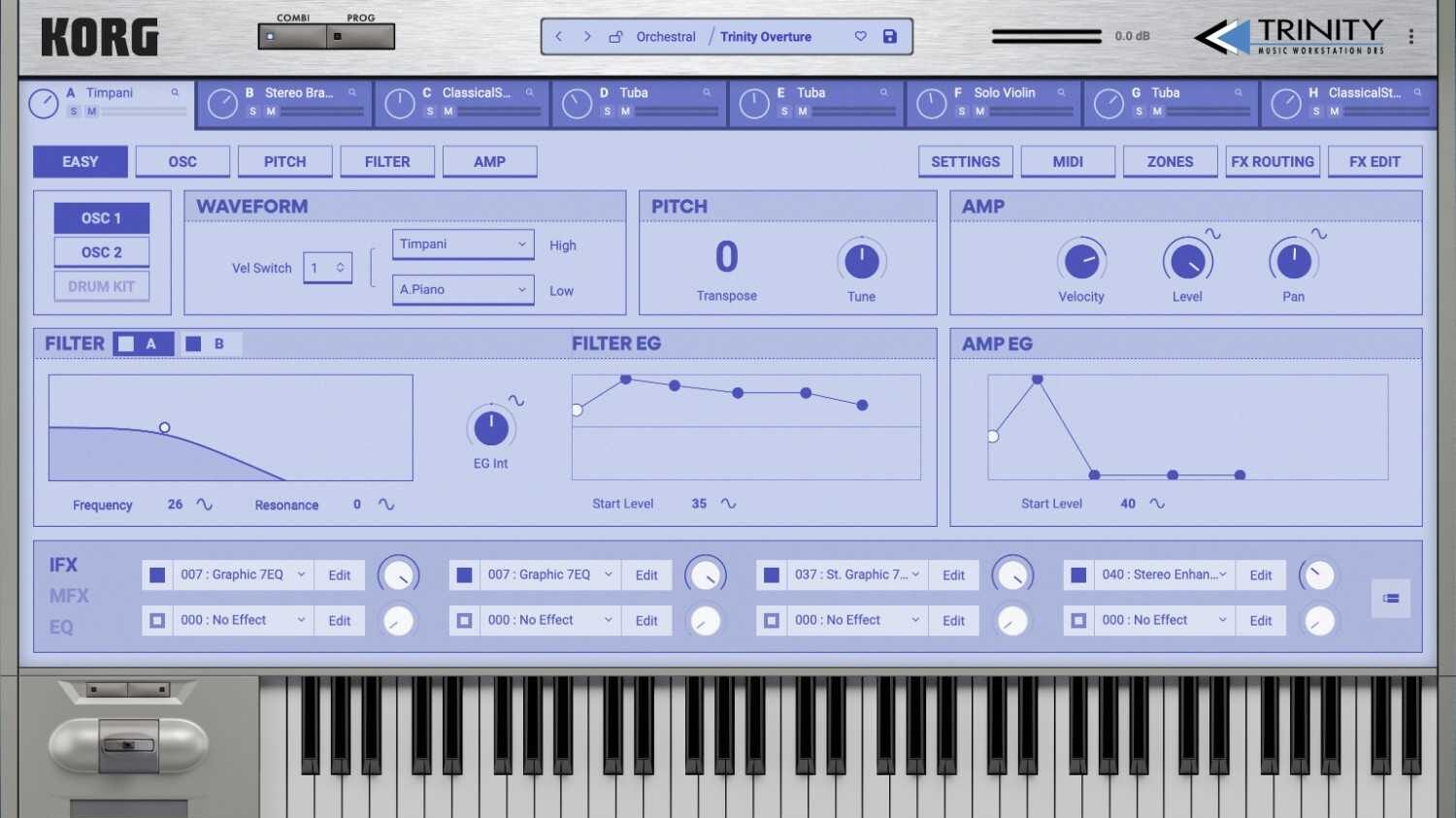This screenshot has height=818, width=1456.
Task: Click Edit for 037 St. Graphic 7 effect
Action: click(953, 575)
